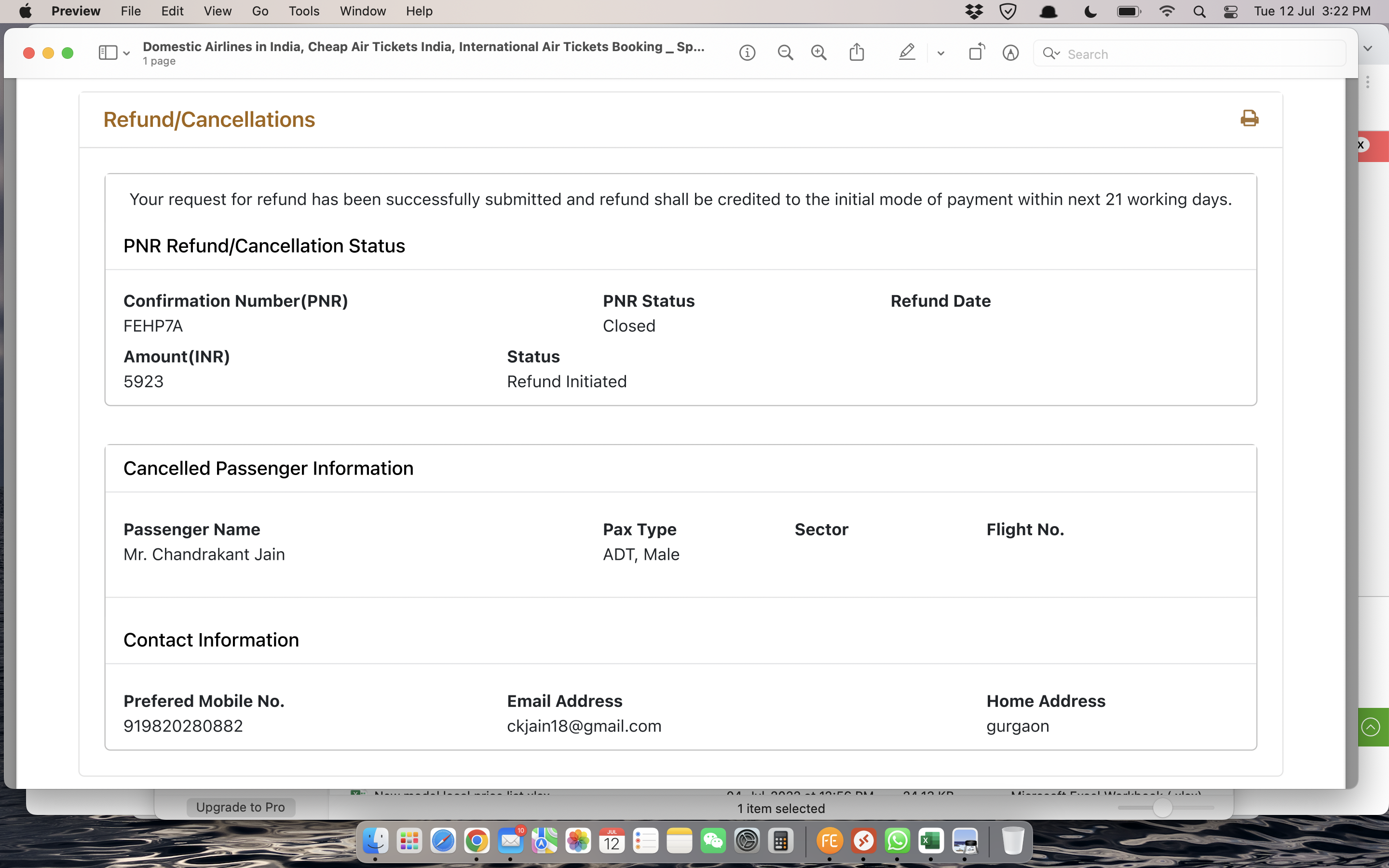This screenshot has height=868, width=1389.
Task: Toggle the sidebar view button
Action: click(x=108, y=53)
